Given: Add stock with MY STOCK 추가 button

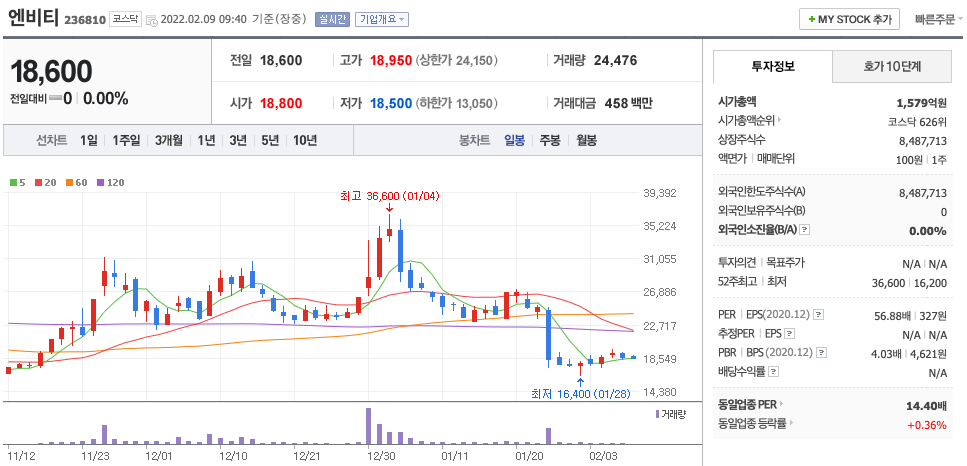Looking at the screenshot, I should 849,19.
